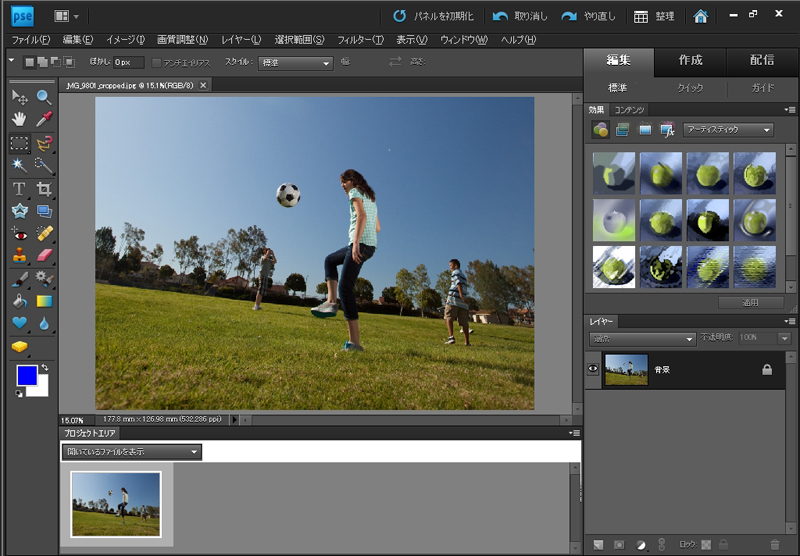Switch to the 作成 tab
The height and width of the screenshot is (556, 800).
click(x=690, y=60)
